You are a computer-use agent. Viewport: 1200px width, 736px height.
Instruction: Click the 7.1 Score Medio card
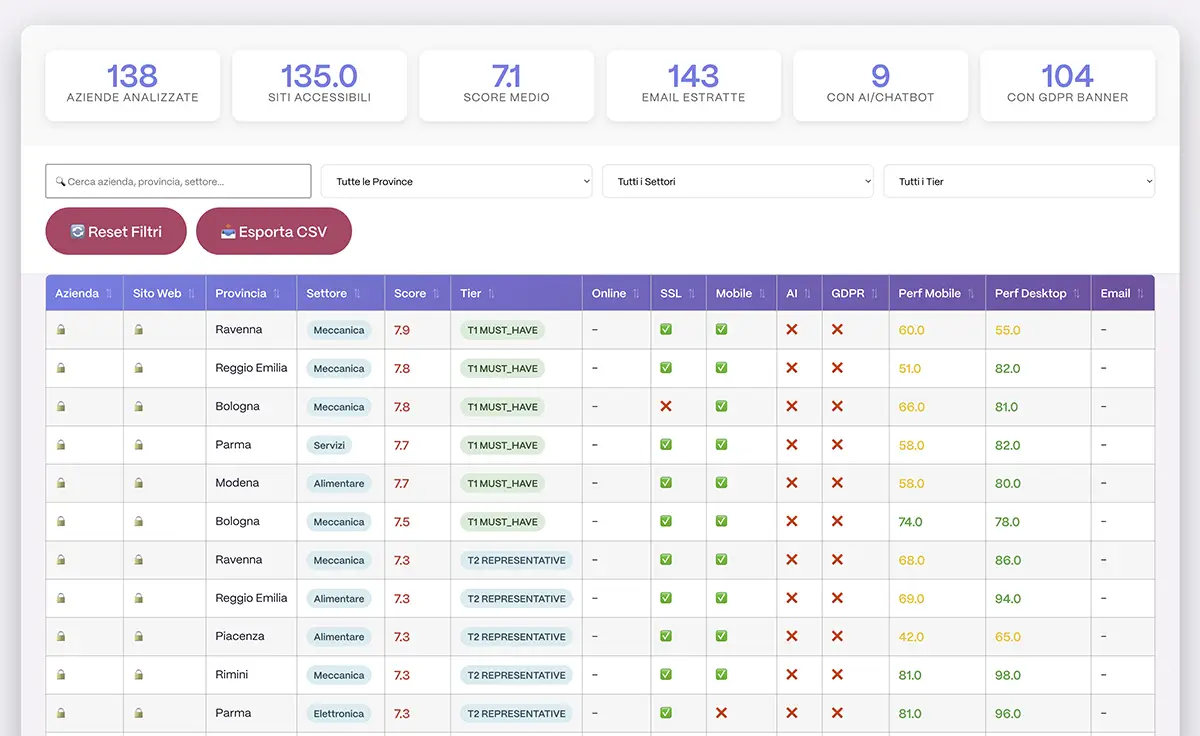(506, 86)
